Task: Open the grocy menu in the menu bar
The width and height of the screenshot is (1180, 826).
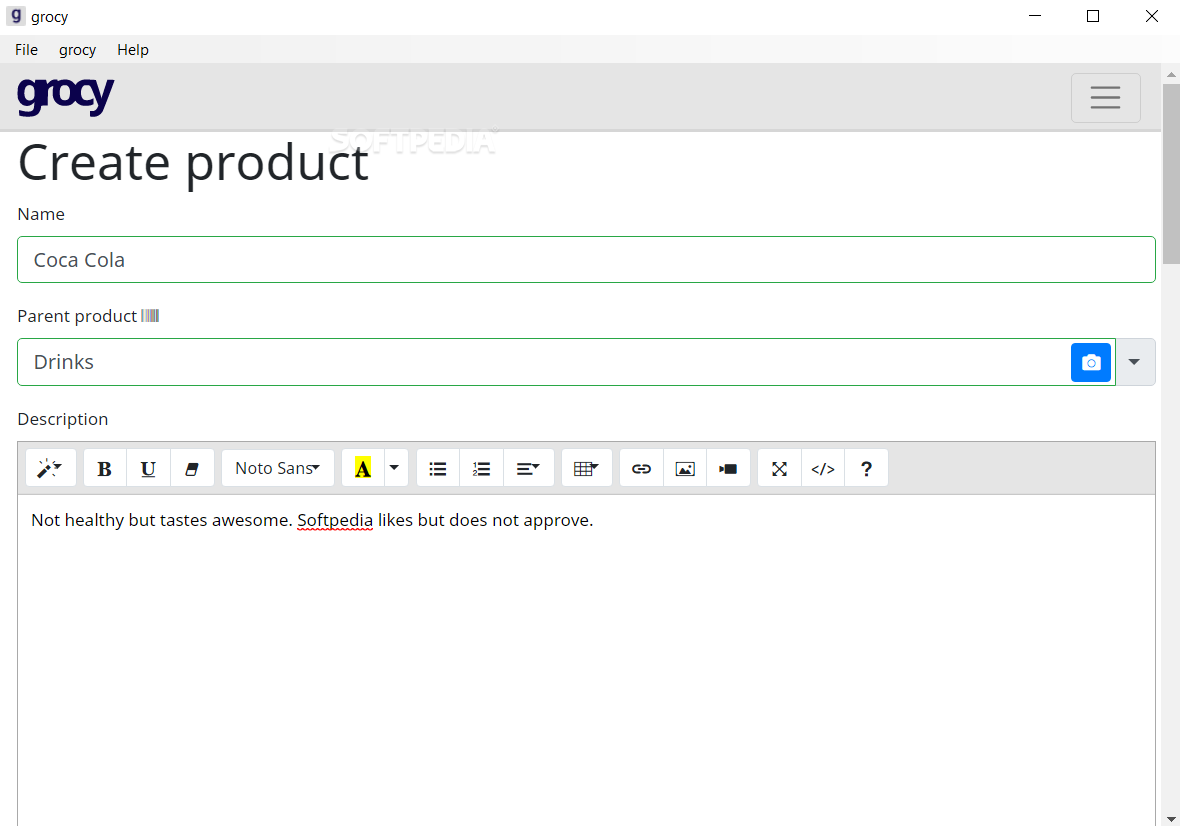Action: [78, 50]
